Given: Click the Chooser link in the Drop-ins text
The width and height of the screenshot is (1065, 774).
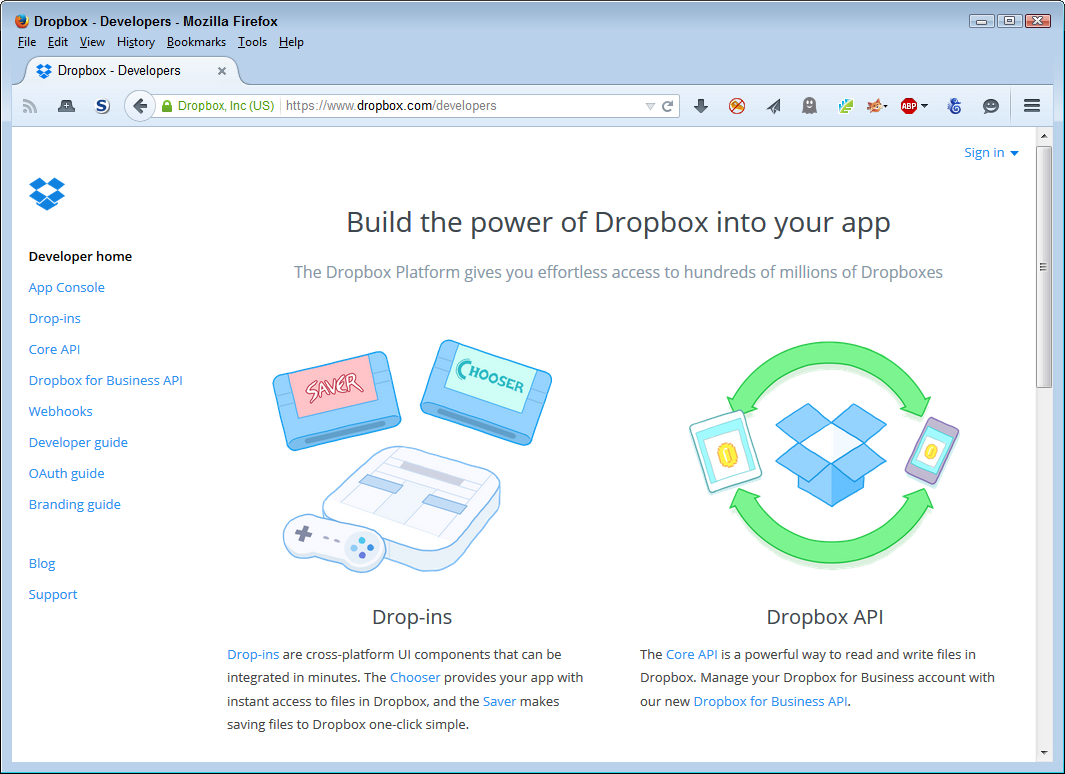Looking at the screenshot, I should point(415,677).
